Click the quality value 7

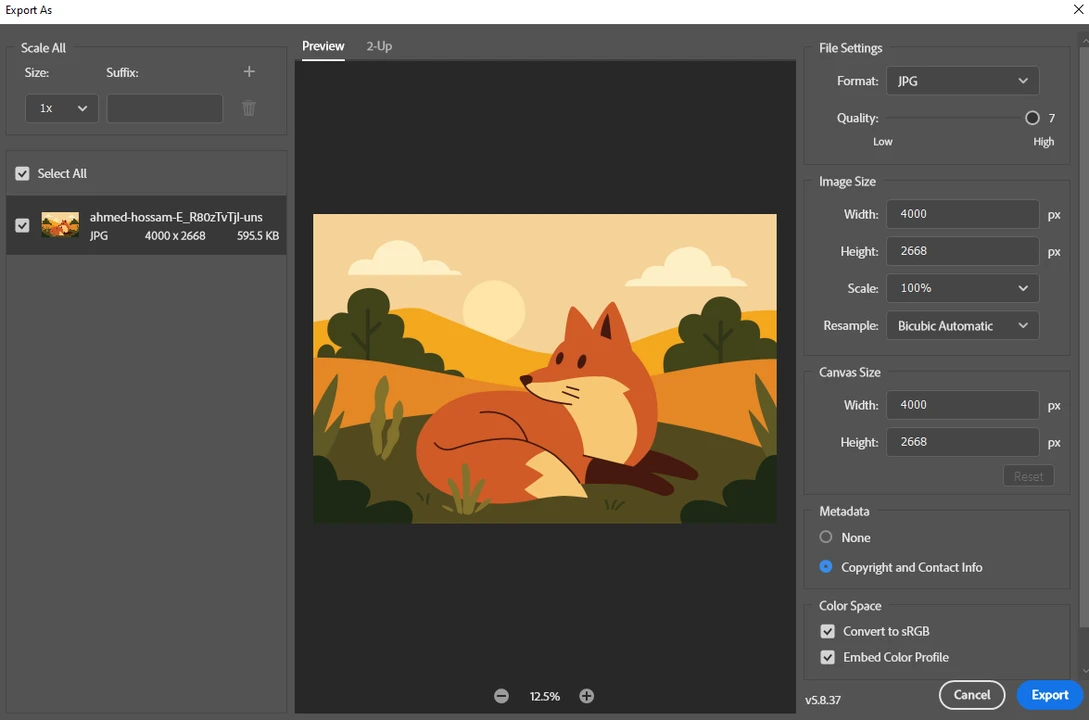pyautogui.click(x=1051, y=118)
